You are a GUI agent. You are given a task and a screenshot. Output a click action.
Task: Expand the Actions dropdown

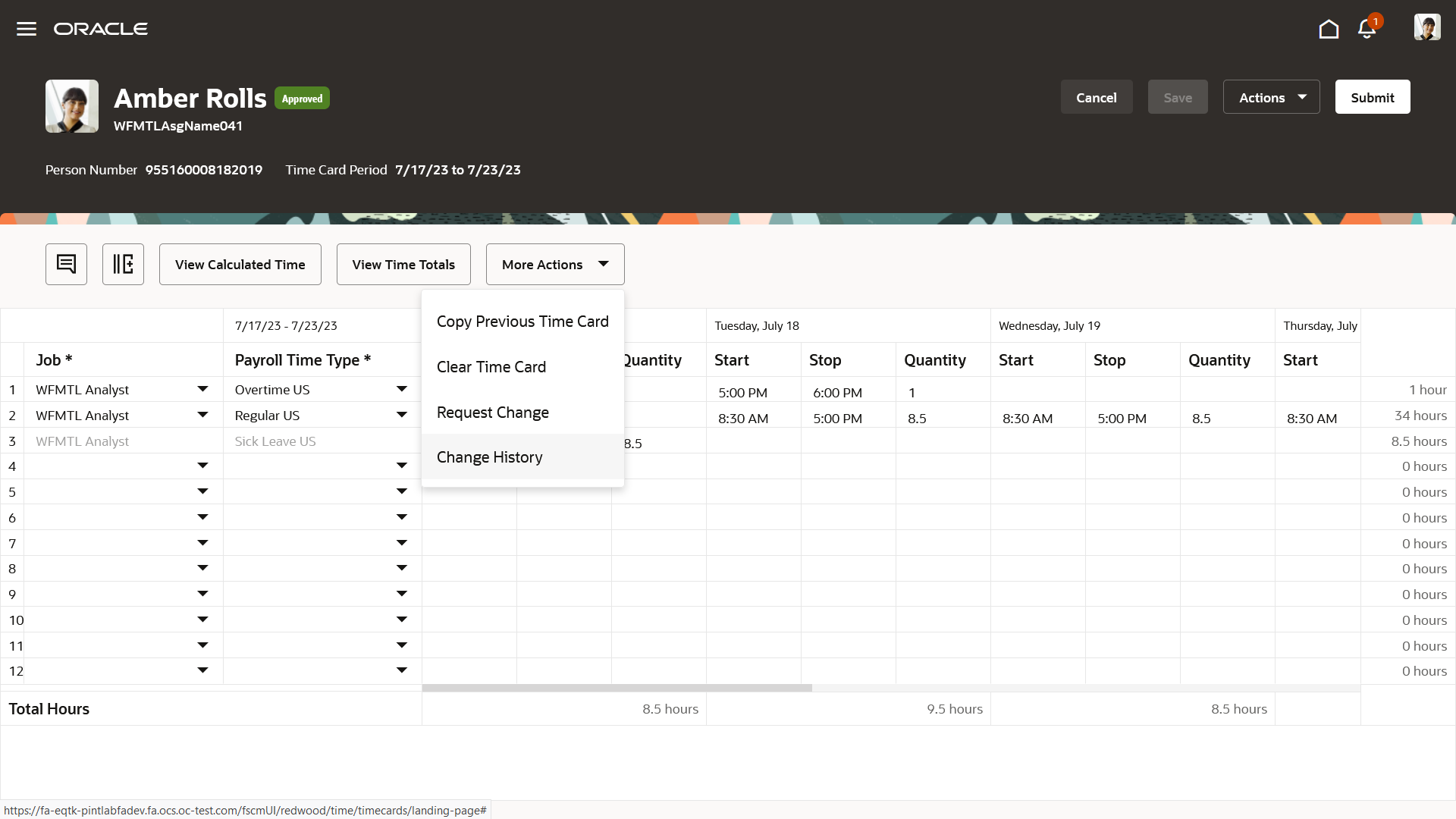[1271, 97]
